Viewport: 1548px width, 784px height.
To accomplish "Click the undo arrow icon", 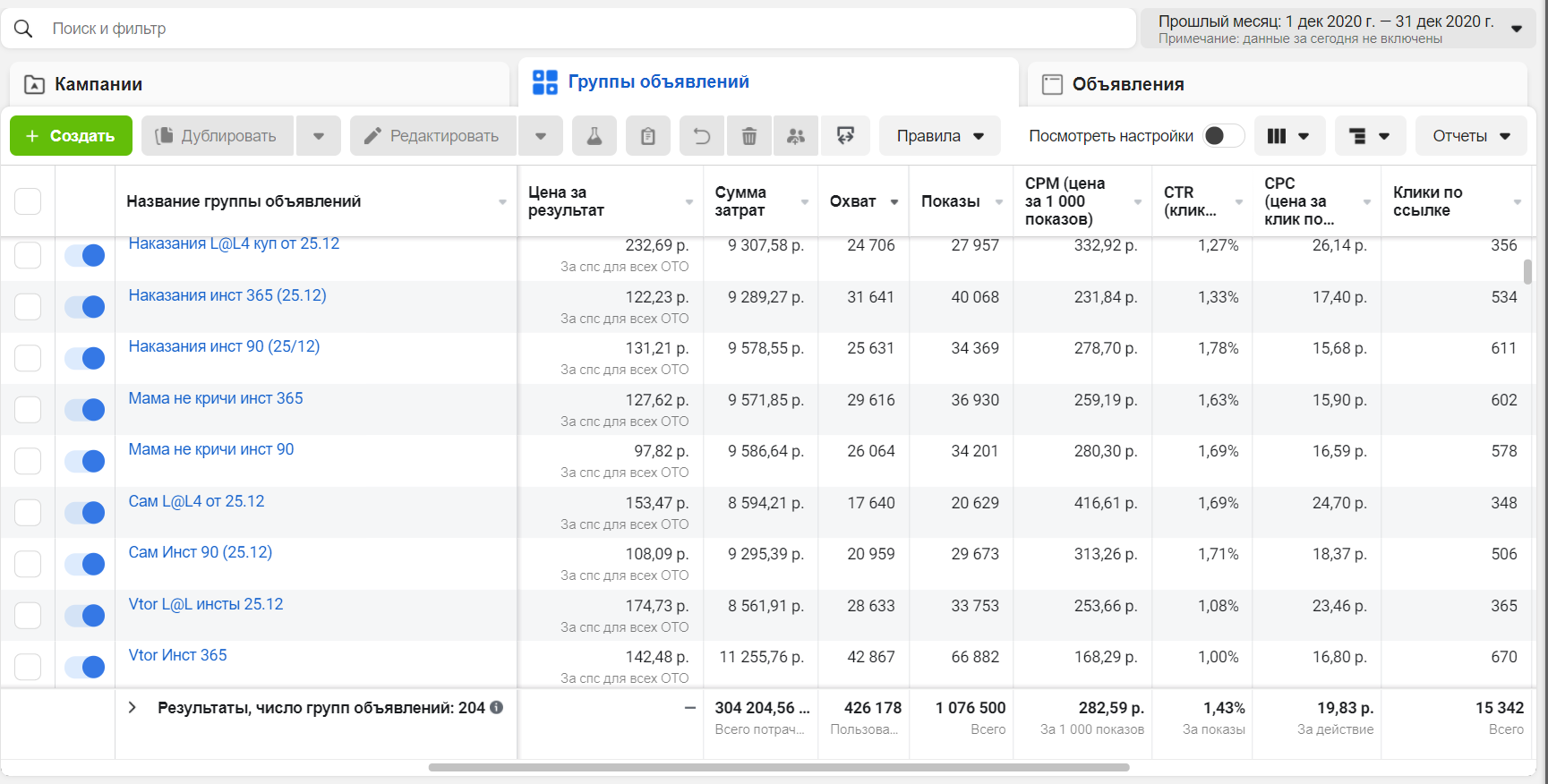I will [x=702, y=136].
